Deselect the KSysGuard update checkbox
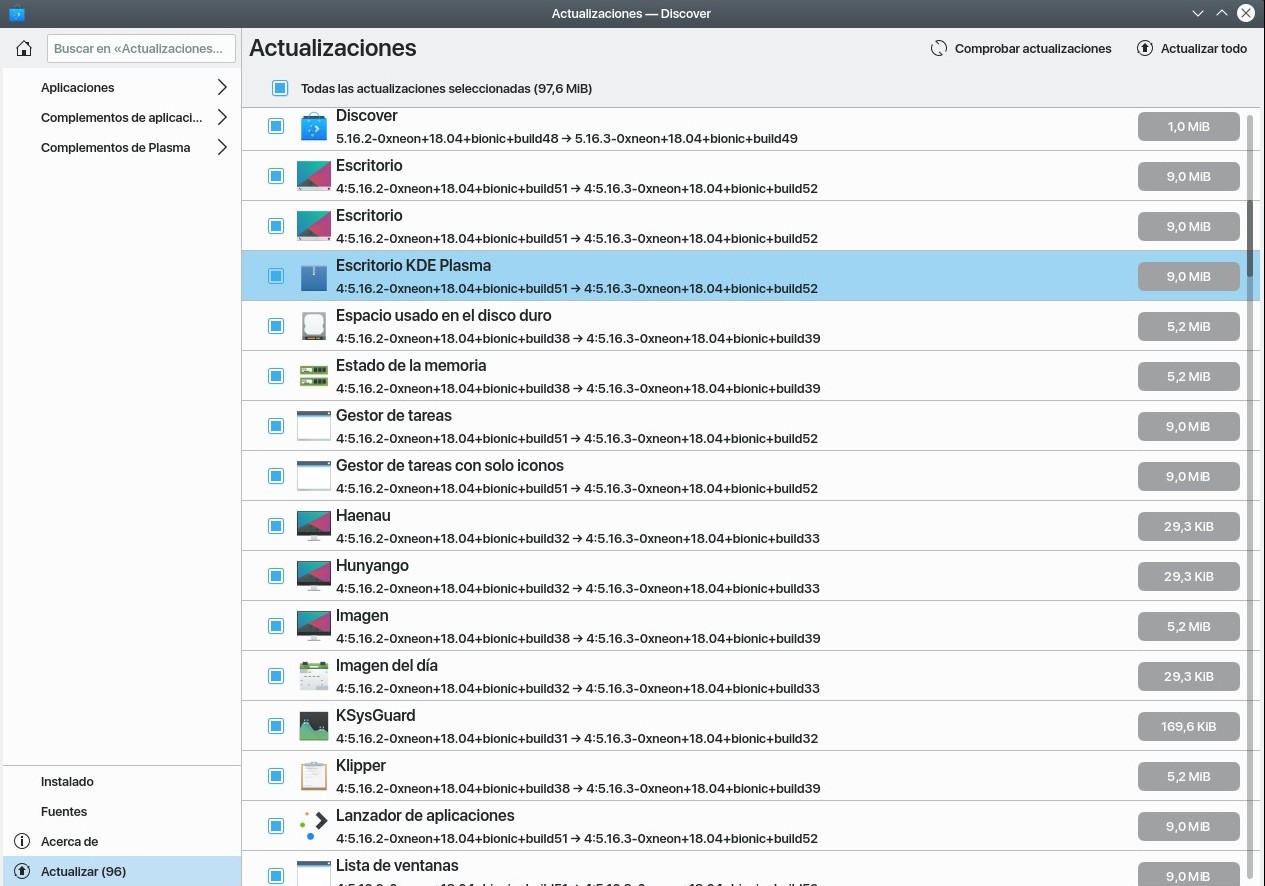 (x=276, y=726)
